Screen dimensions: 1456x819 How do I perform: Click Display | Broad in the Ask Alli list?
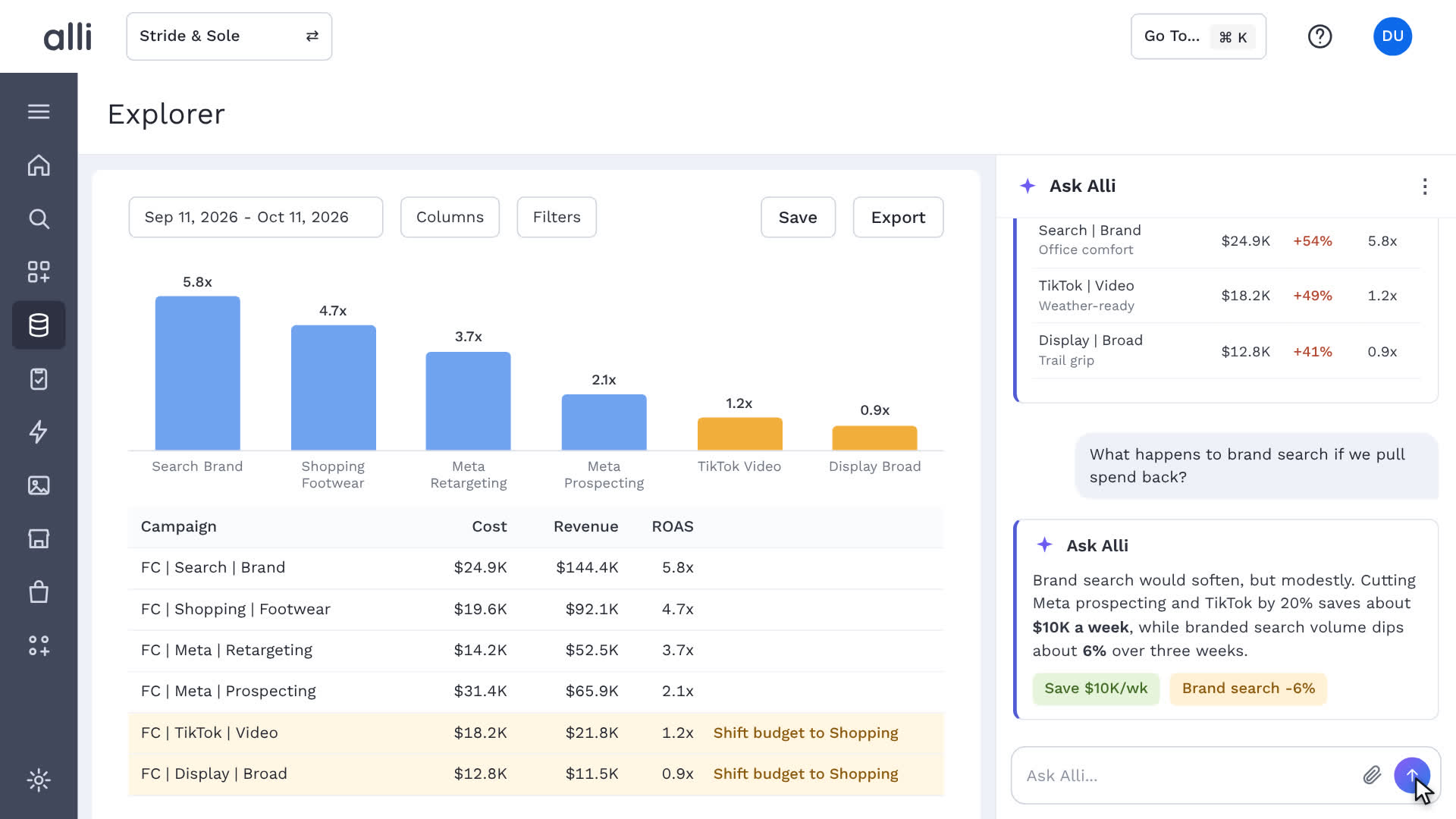[1090, 340]
